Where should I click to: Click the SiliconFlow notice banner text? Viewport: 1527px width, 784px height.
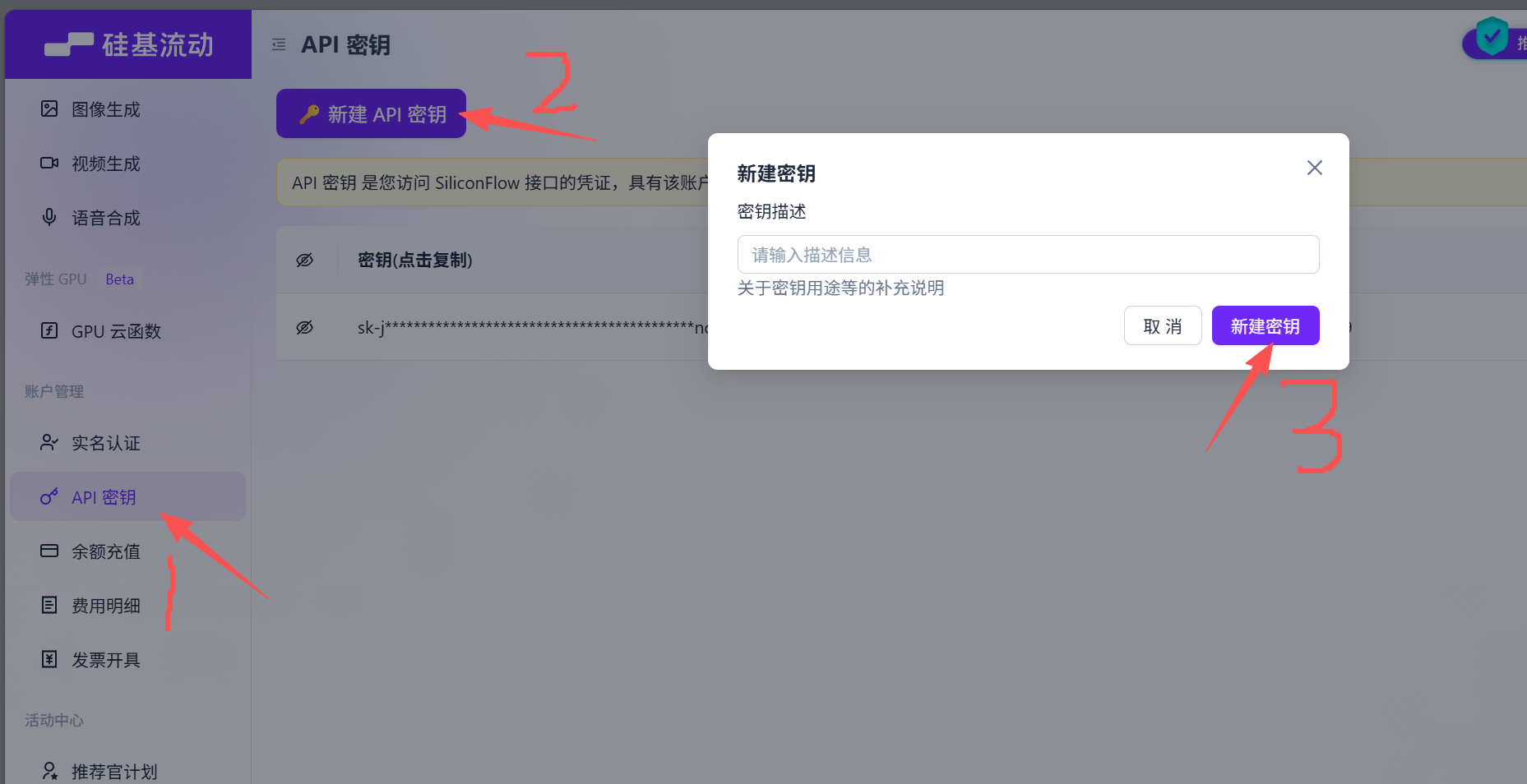500,182
